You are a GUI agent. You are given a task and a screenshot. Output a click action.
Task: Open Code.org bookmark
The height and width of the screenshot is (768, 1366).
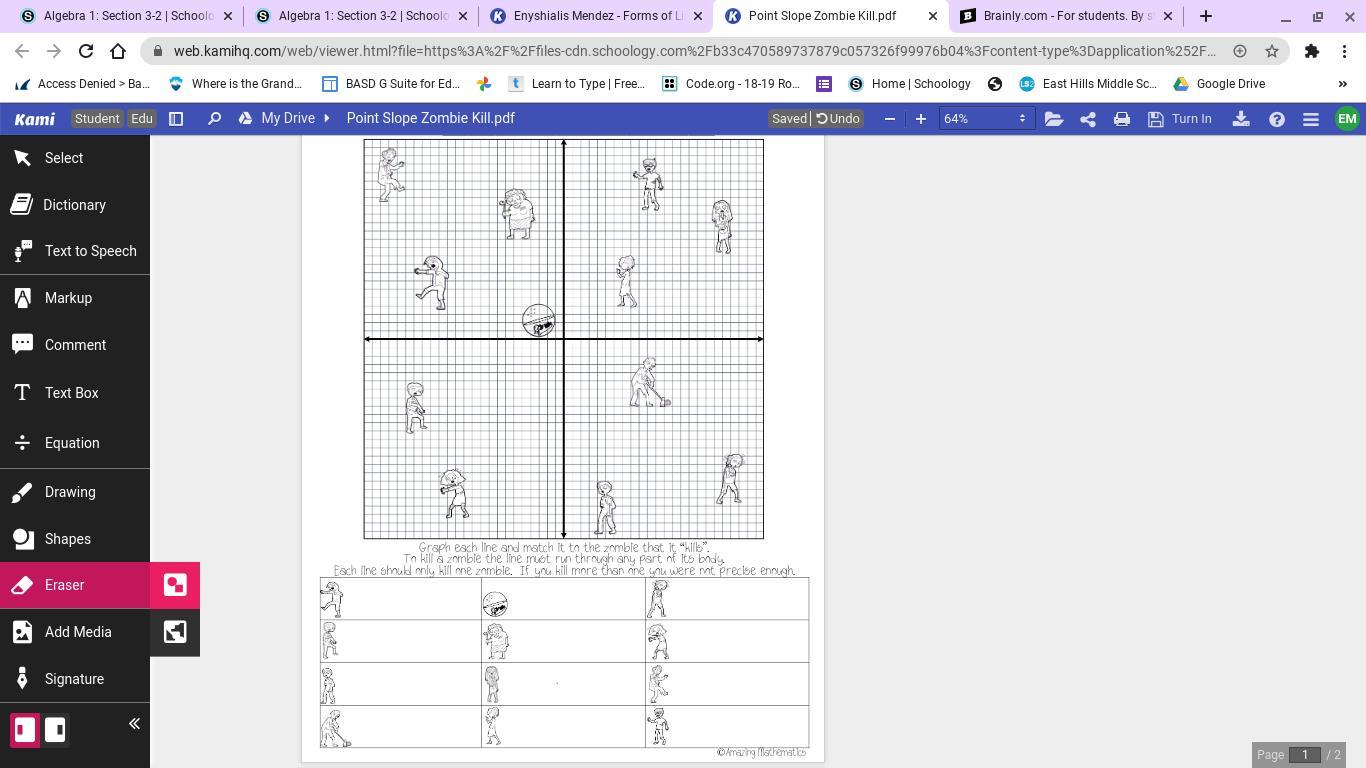coord(731,84)
